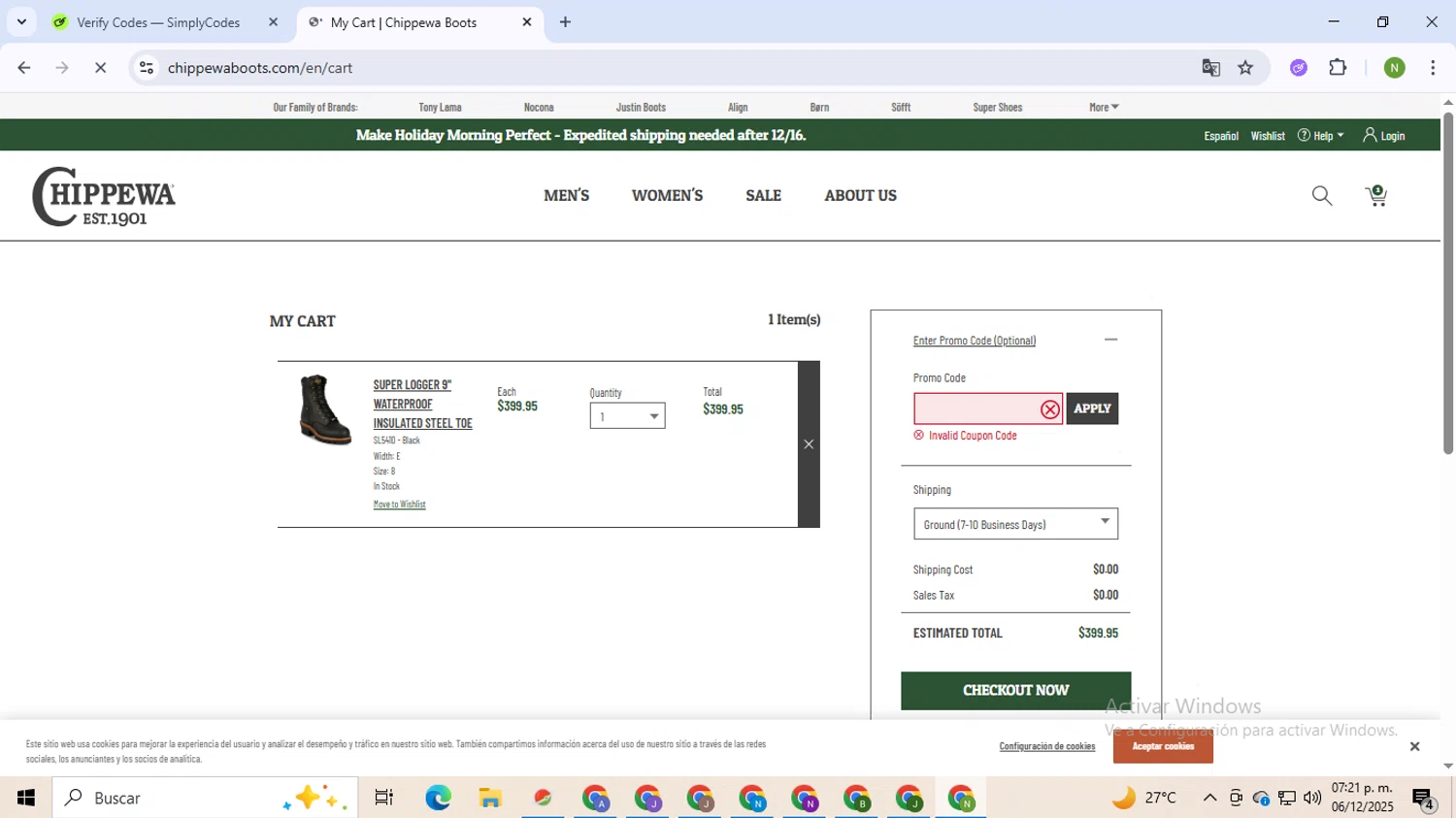Open the weather widget showing 27°C

(x=1143, y=798)
